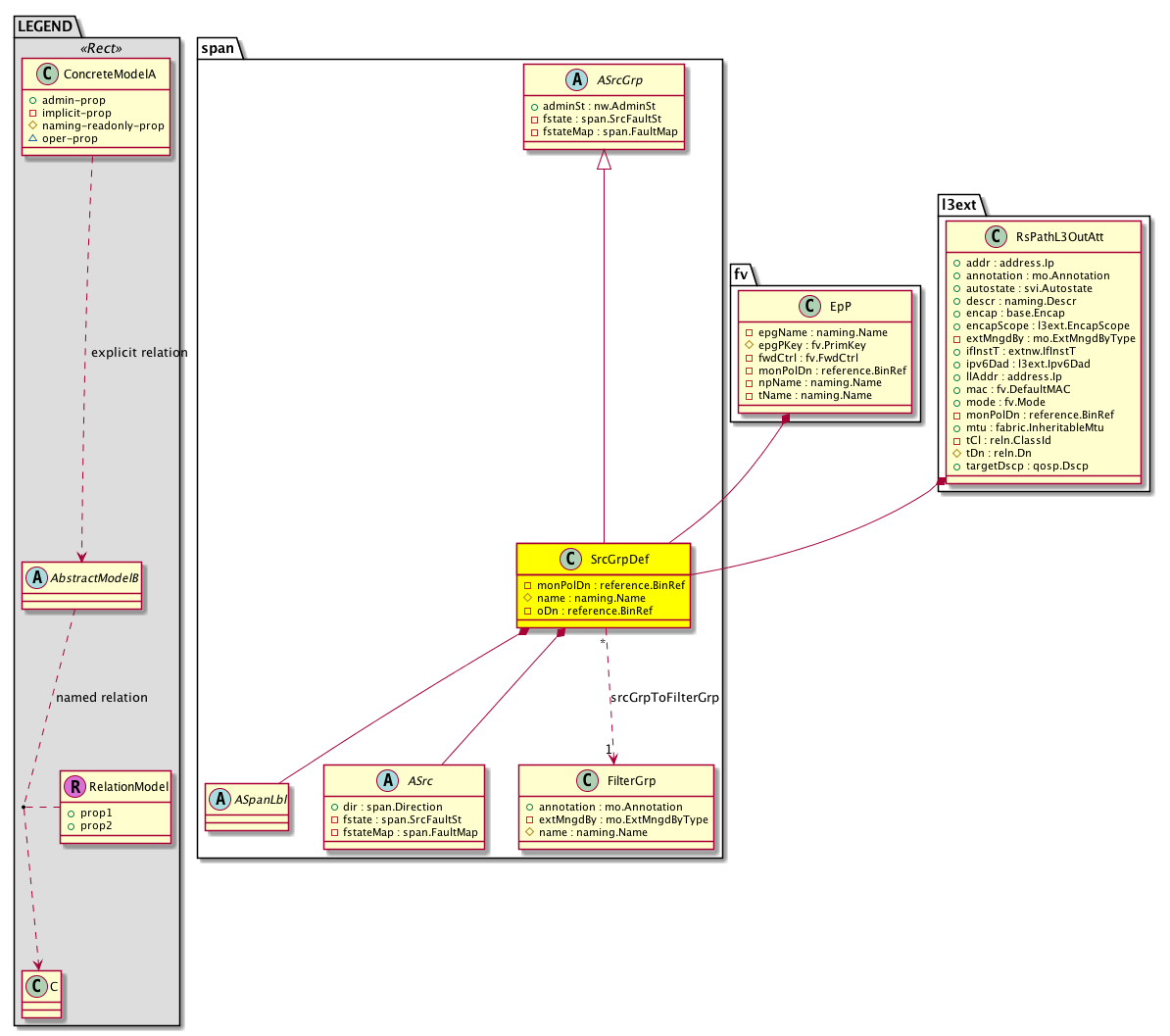Click the C icon of ConcreteModelA

(x=46, y=74)
